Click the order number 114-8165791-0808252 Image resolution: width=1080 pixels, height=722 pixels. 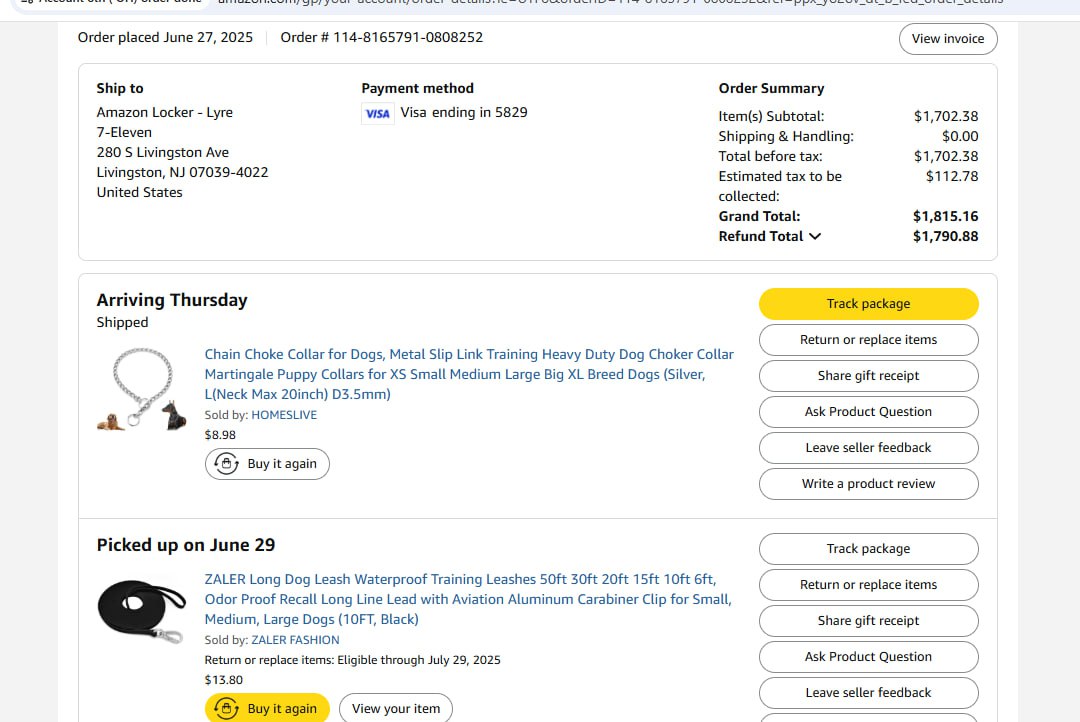pyautogui.click(x=408, y=37)
